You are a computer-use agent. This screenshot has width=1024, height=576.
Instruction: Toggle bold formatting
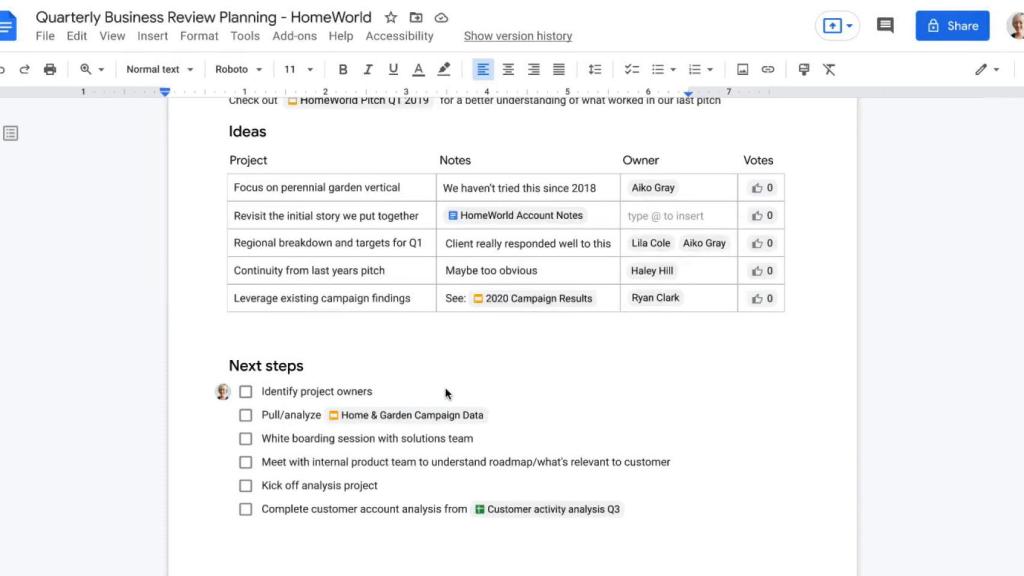343,69
